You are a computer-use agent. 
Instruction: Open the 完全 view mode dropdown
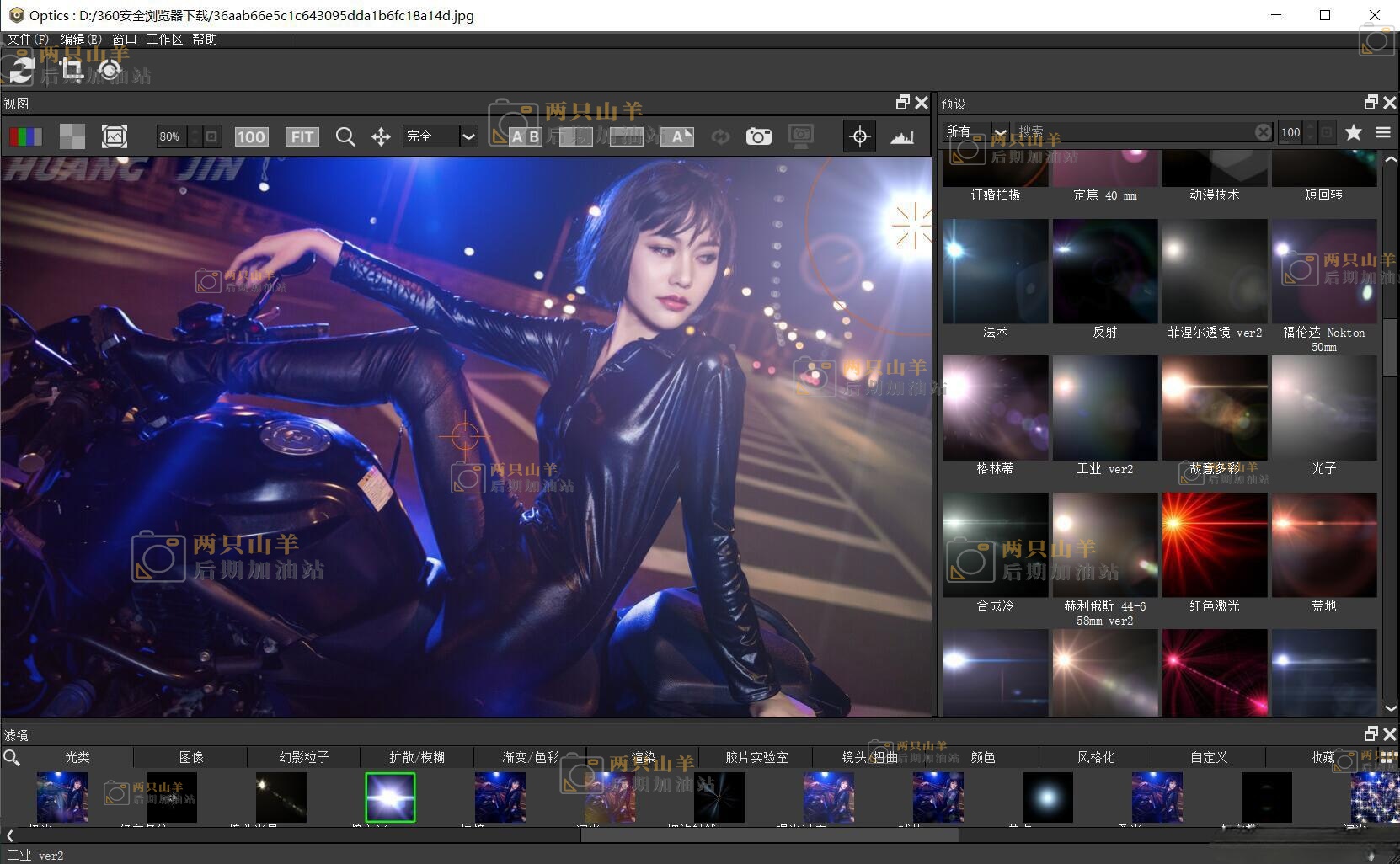pos(468,136)
